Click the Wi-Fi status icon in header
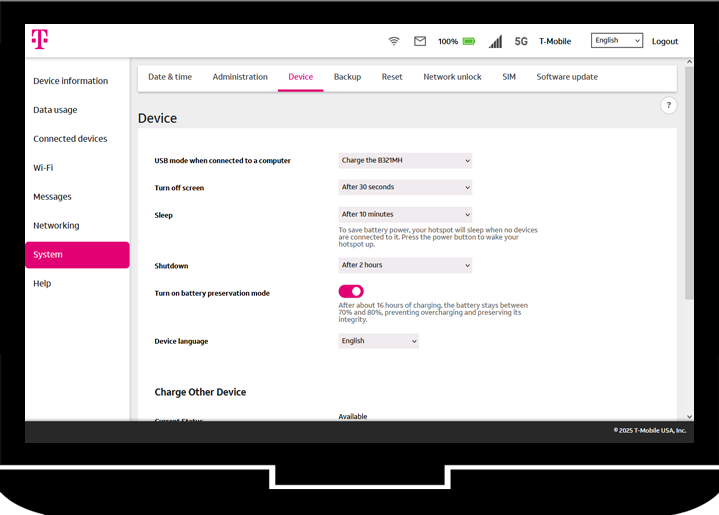 [x=394, y=41]
